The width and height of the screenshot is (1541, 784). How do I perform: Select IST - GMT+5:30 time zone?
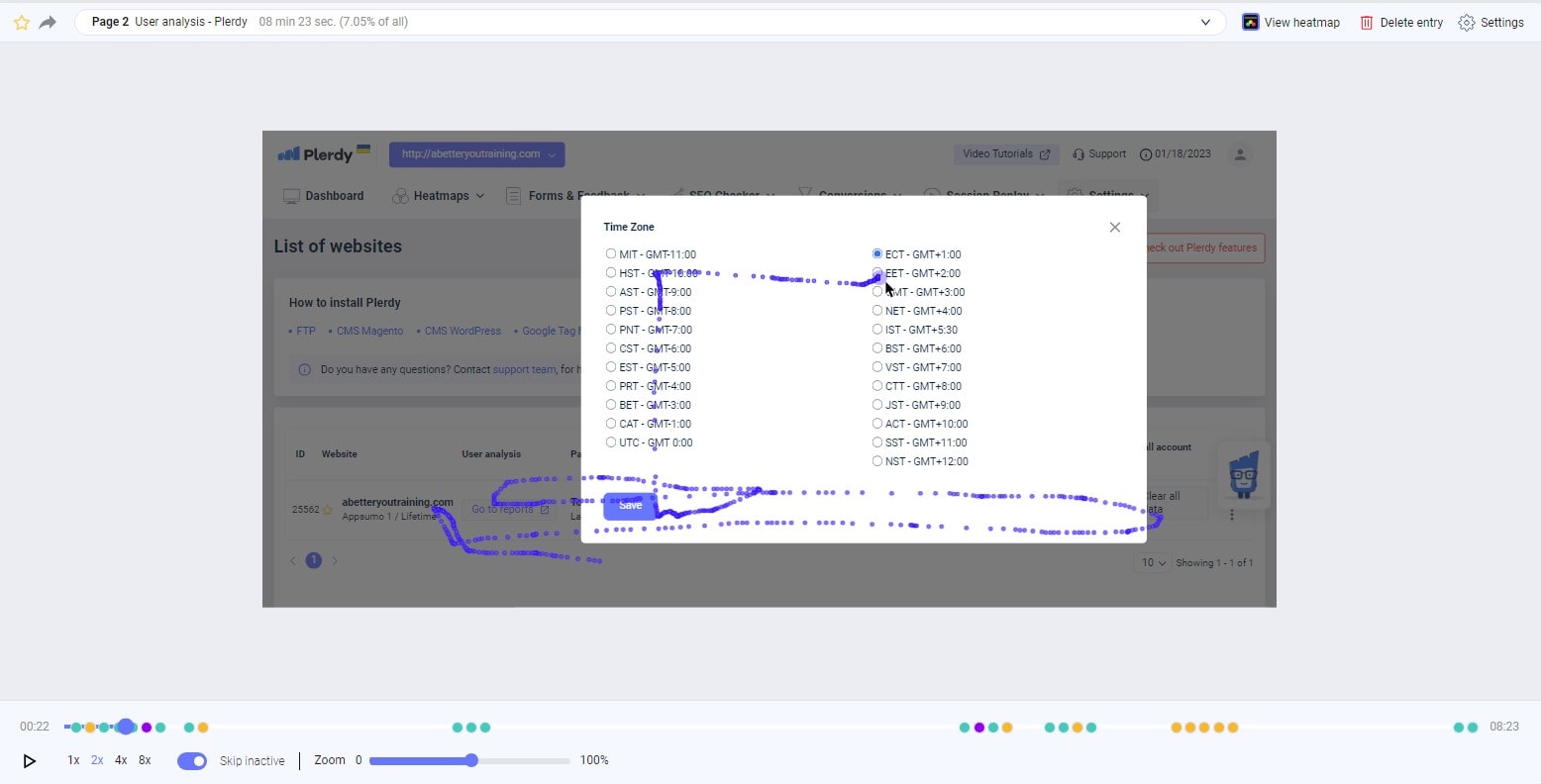pyautogui.click(x=877, y=329)
